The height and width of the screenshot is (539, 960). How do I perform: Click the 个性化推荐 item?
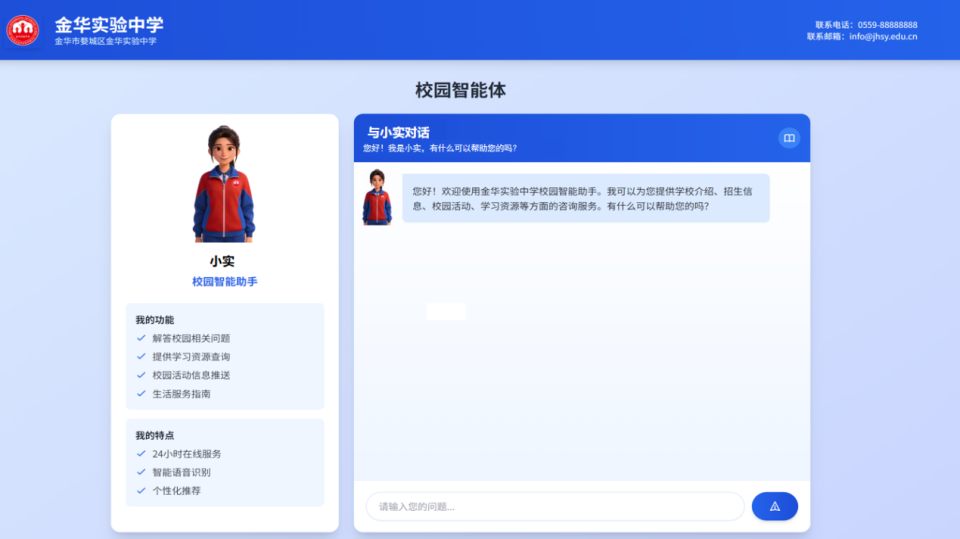(176, 491)
